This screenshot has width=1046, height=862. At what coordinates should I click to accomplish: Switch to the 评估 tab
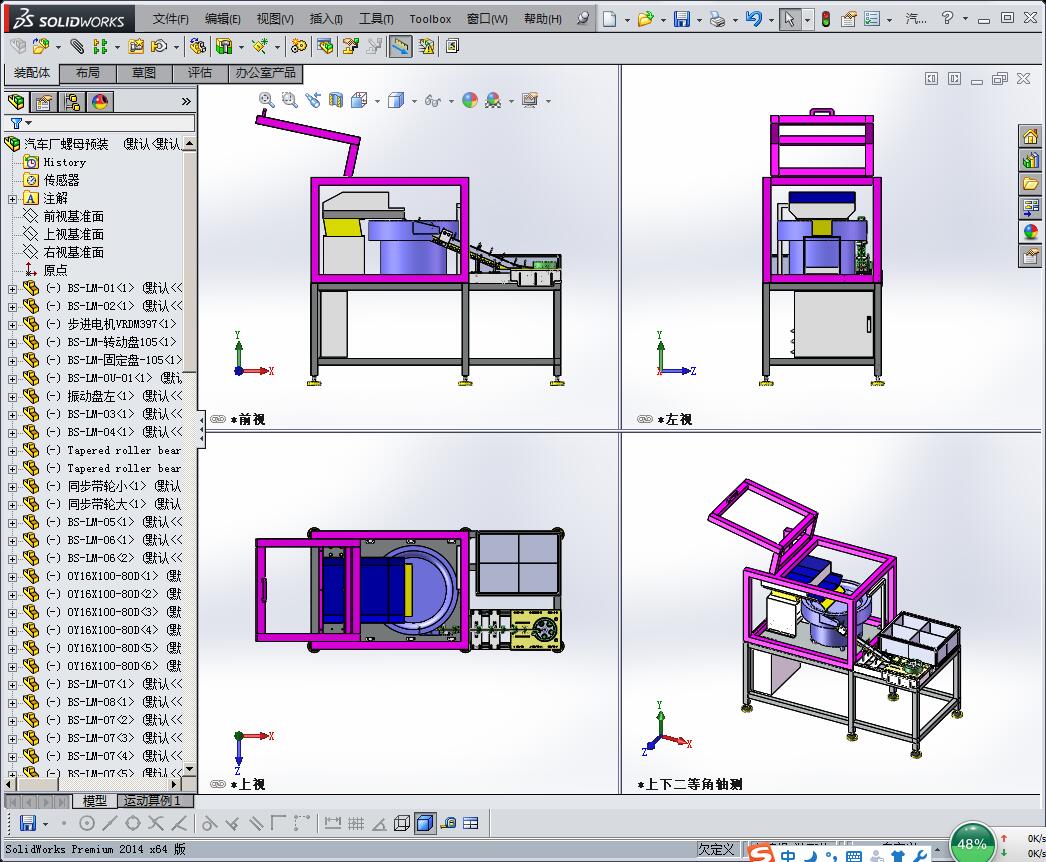pyautogui.click(x=200, y=73)
